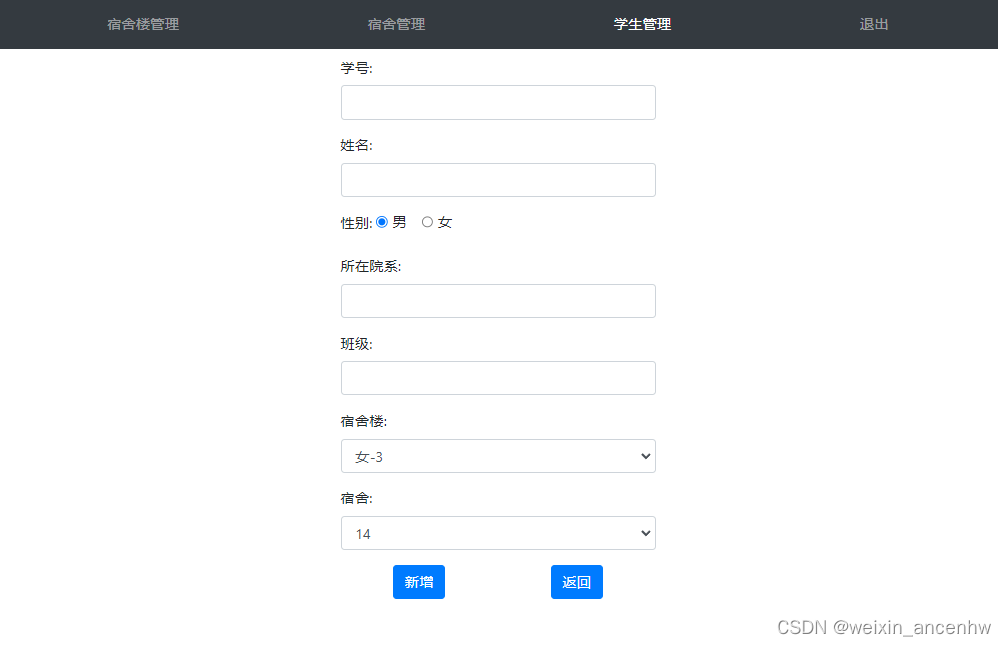Open the 宿舍楼 dropdown showing 女-3

pos(498,455)
